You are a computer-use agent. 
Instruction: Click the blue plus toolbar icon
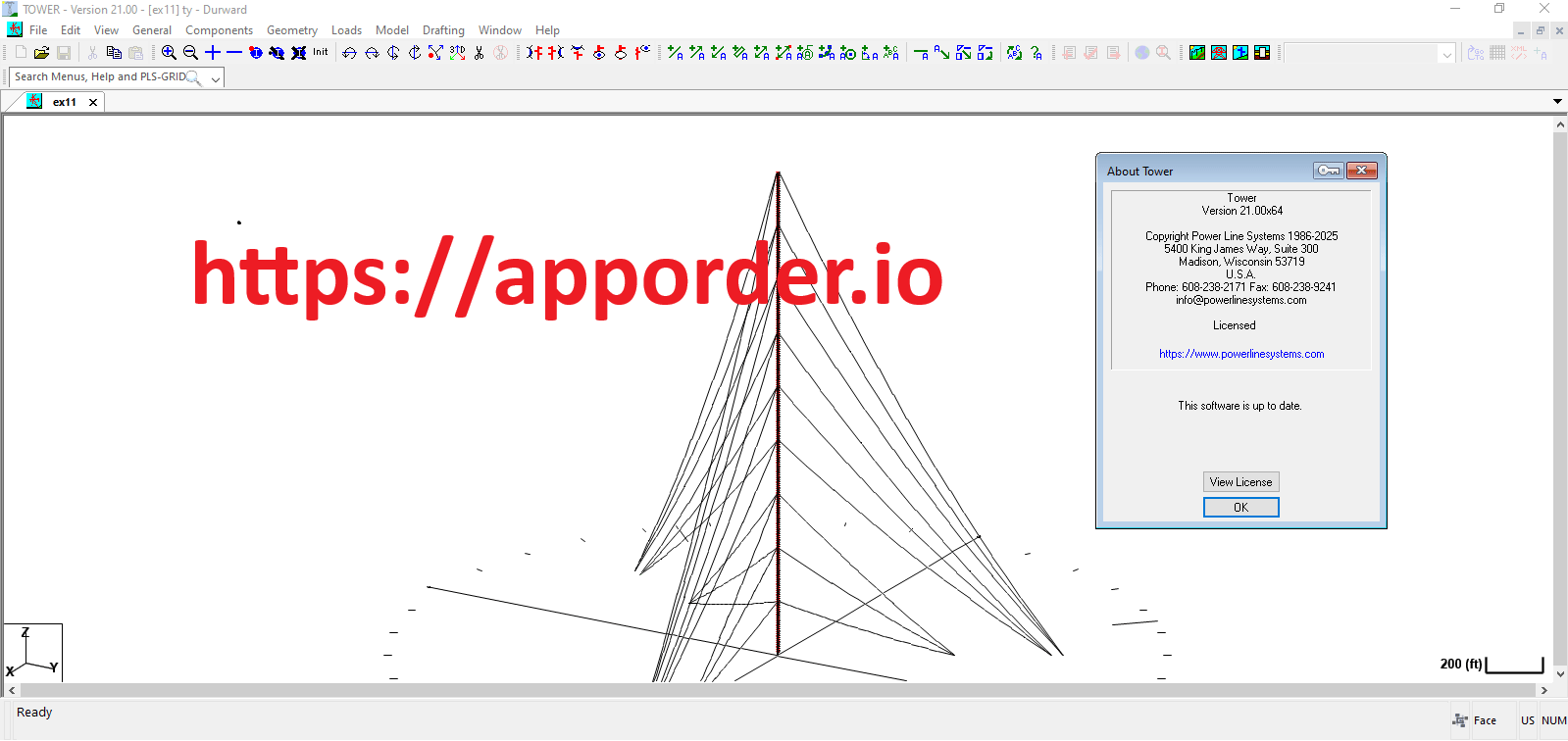(x=212, y=53)
